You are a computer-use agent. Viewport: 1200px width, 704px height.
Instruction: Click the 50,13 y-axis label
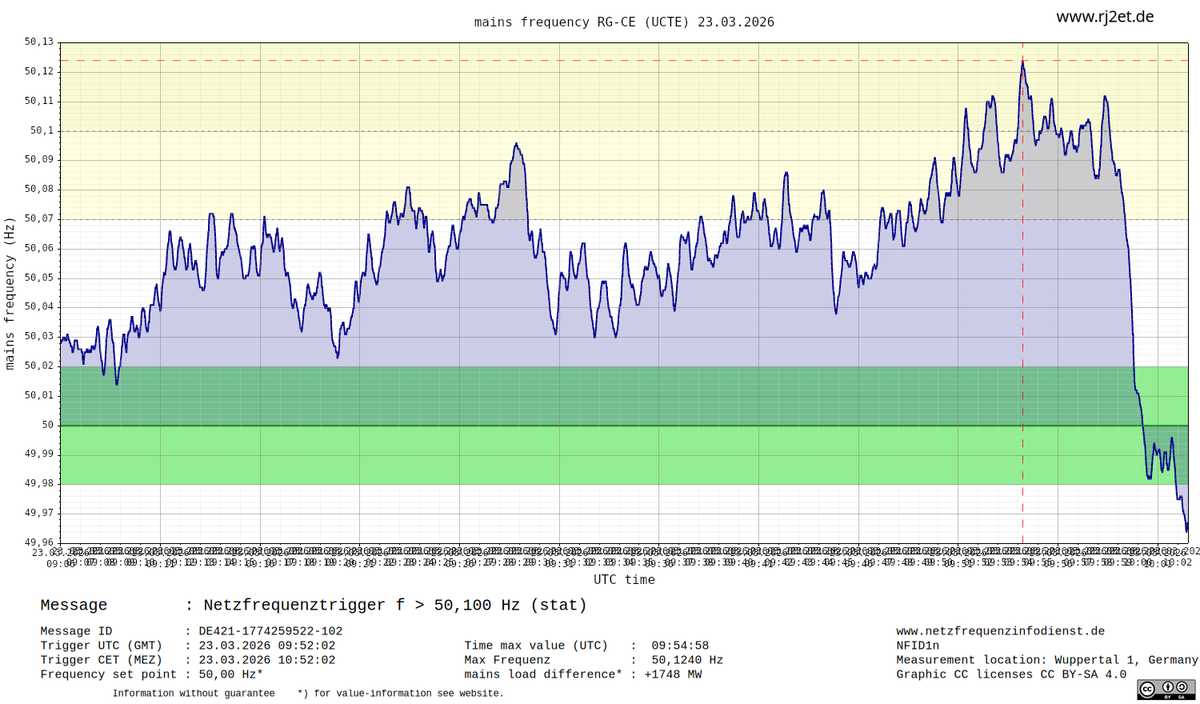pos(39,42)
